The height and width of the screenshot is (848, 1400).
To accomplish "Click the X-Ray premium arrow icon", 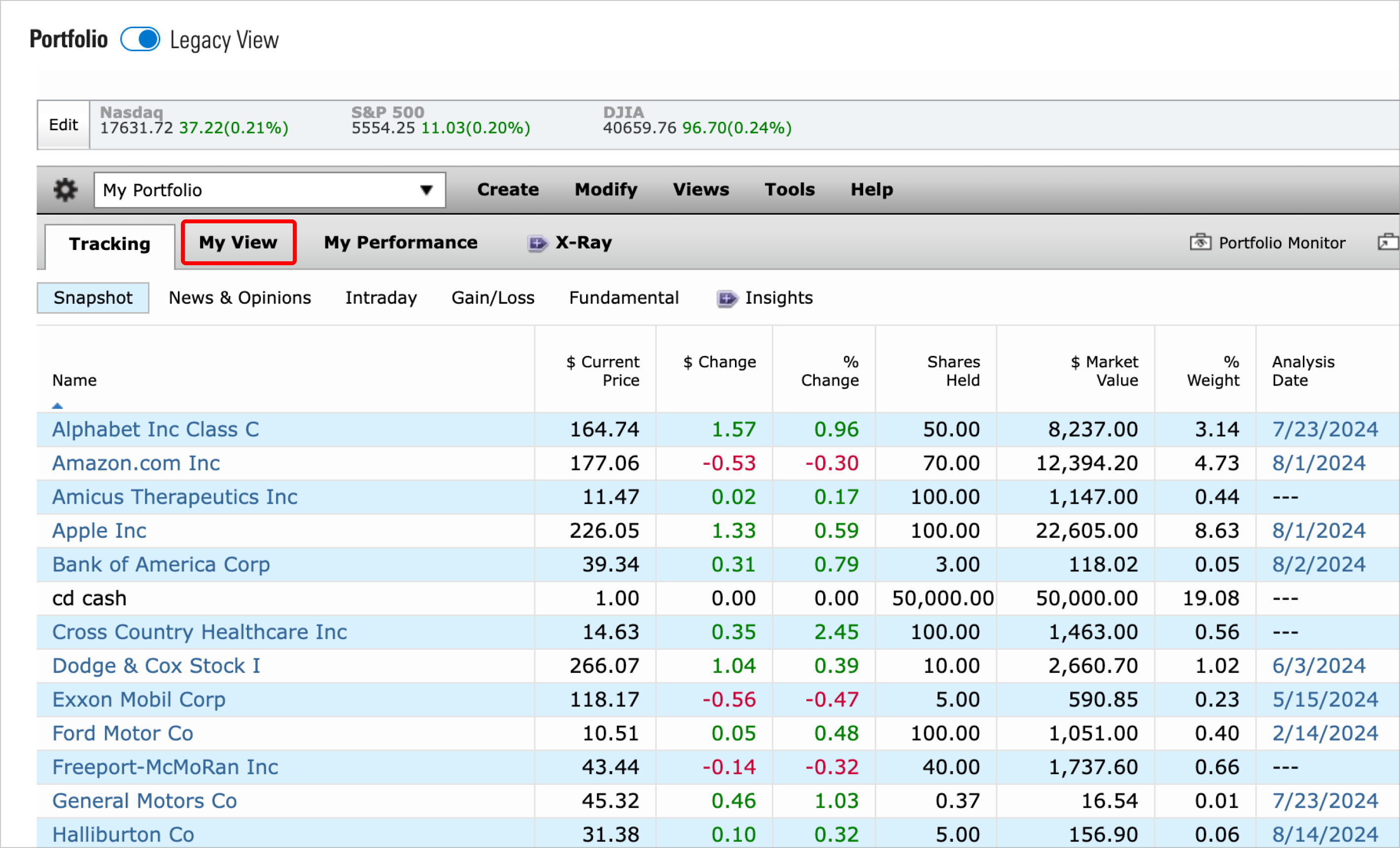I will (x=537, y=243).
